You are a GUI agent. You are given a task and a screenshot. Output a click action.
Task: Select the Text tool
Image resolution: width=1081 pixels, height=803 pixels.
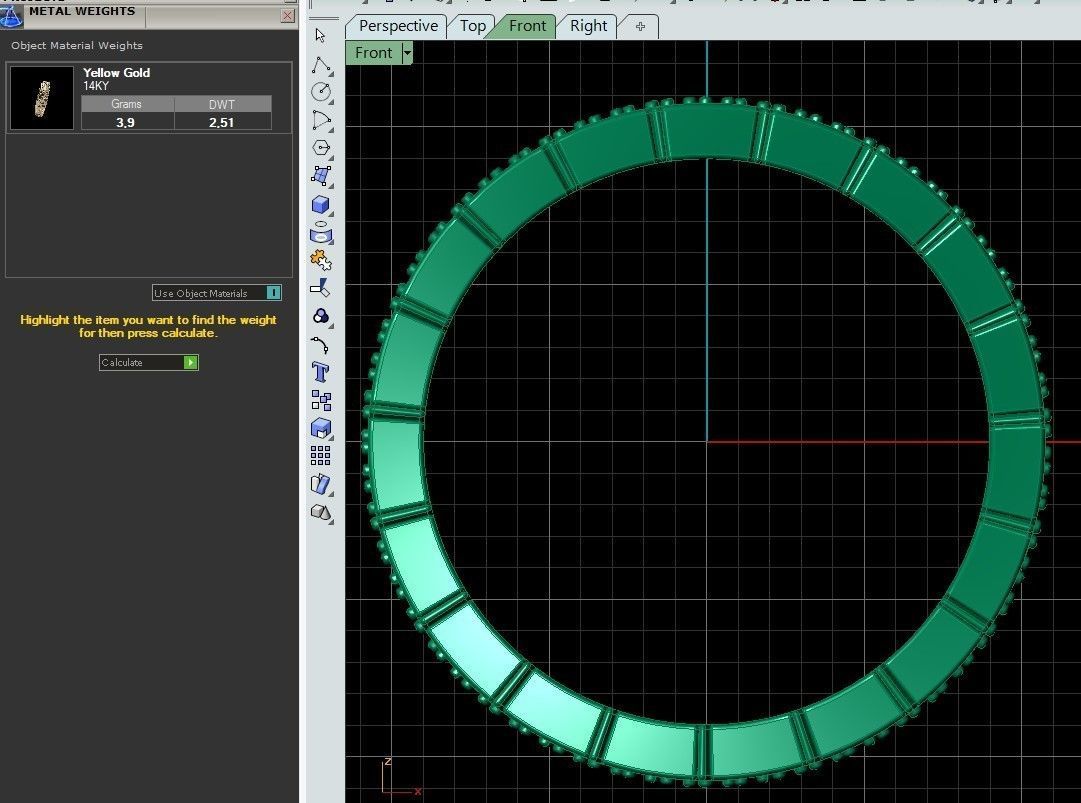tap(321, 372)
